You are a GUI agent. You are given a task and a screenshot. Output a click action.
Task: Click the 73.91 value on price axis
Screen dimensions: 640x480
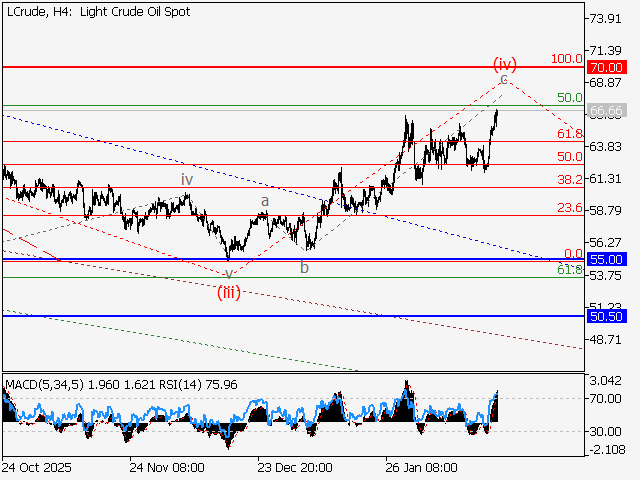tap(610, 19)
